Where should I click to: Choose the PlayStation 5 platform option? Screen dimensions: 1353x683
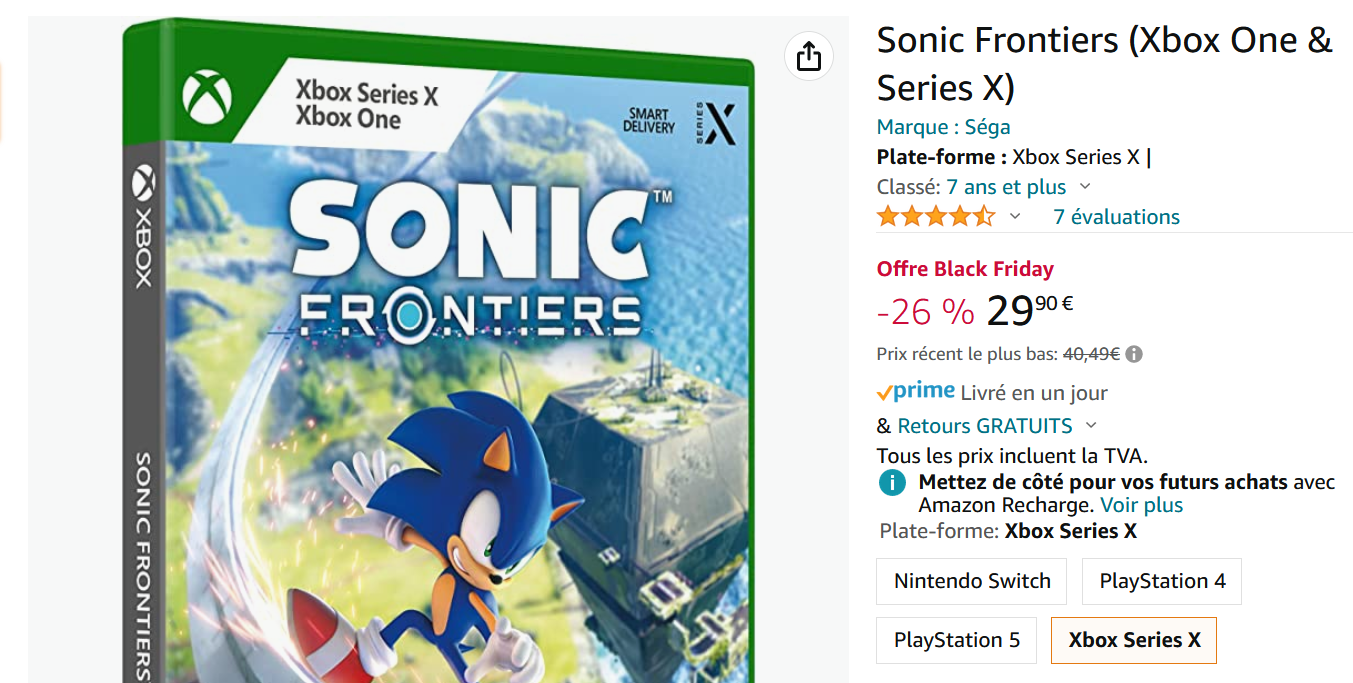point(957,640)
